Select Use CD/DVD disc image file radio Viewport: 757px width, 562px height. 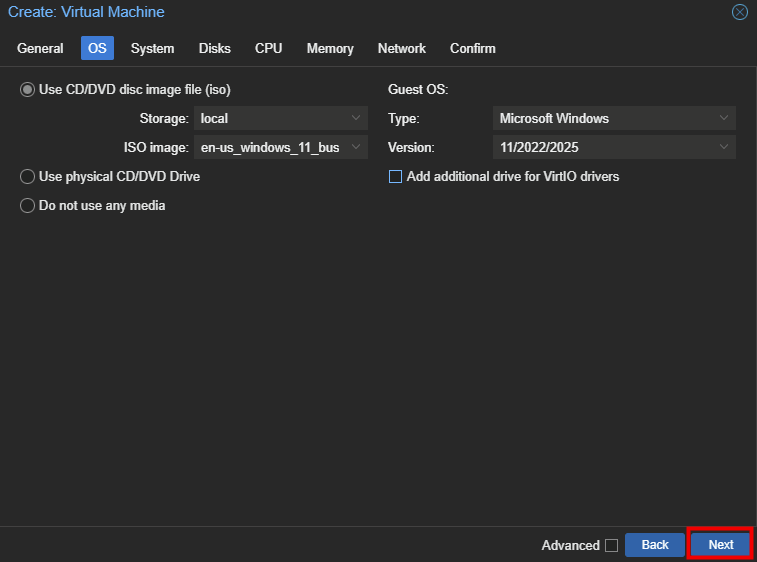[x=28, y=90]
